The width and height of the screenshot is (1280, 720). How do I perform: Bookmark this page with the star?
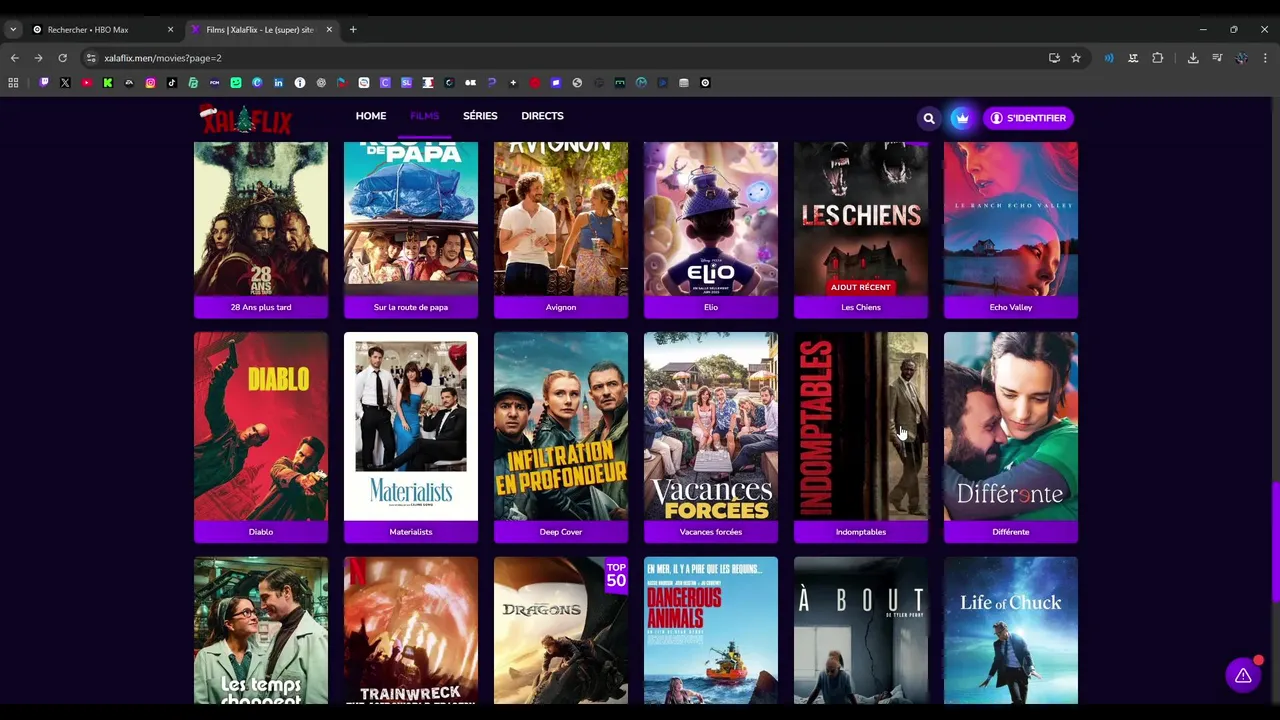click(x=1076, y=58)
